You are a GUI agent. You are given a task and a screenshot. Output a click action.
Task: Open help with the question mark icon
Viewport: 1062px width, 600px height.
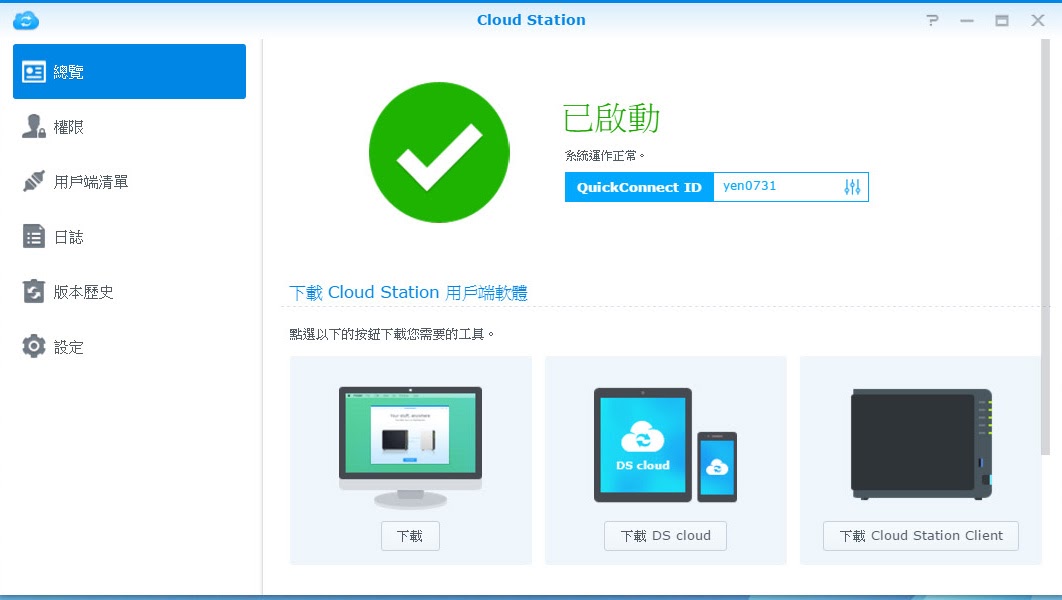tap(933, 20)
